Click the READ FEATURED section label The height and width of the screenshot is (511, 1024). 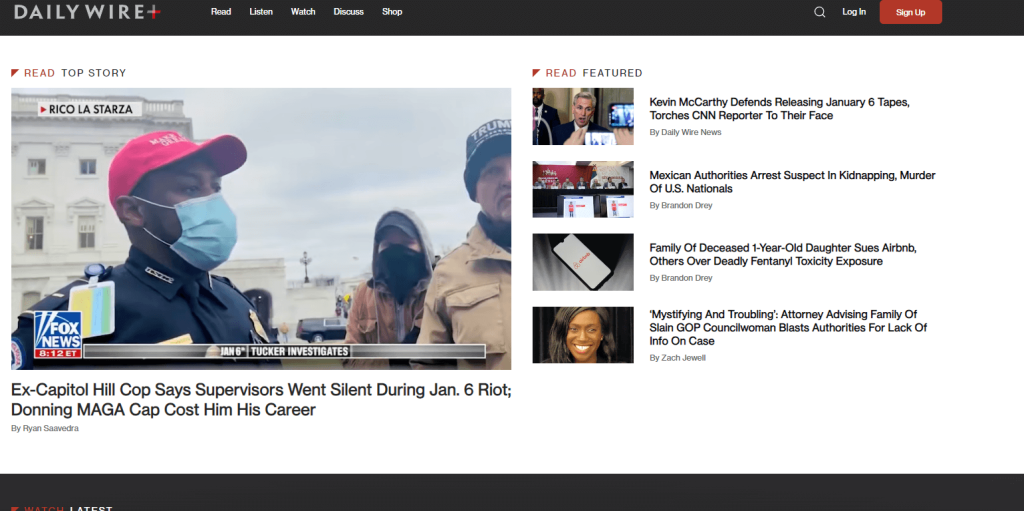tap(588, 73)
